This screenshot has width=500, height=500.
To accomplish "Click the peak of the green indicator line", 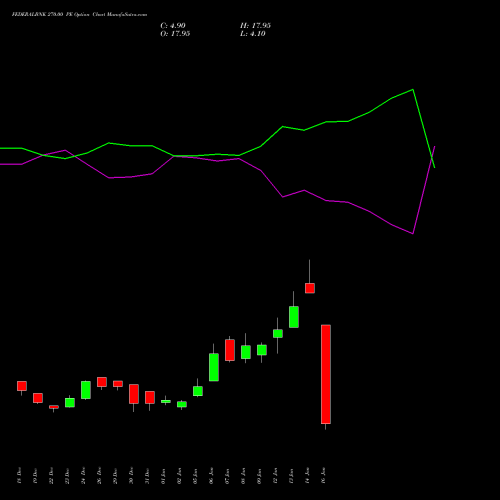I will [413, 89].
